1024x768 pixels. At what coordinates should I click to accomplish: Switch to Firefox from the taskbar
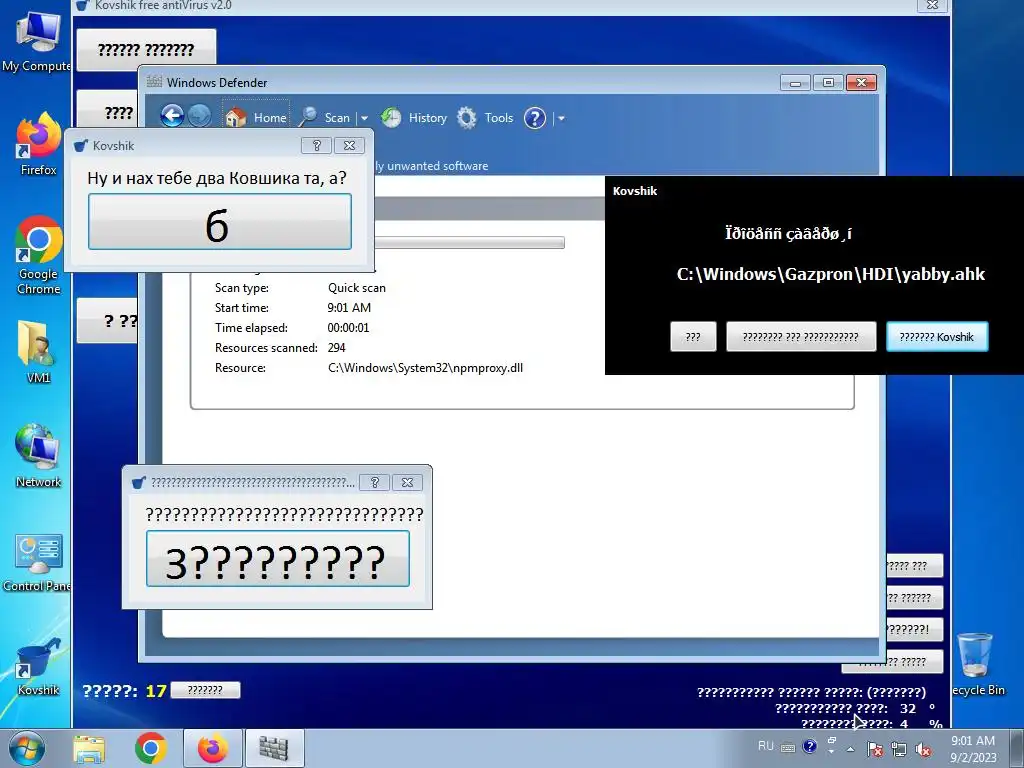(x=213, y=748)
